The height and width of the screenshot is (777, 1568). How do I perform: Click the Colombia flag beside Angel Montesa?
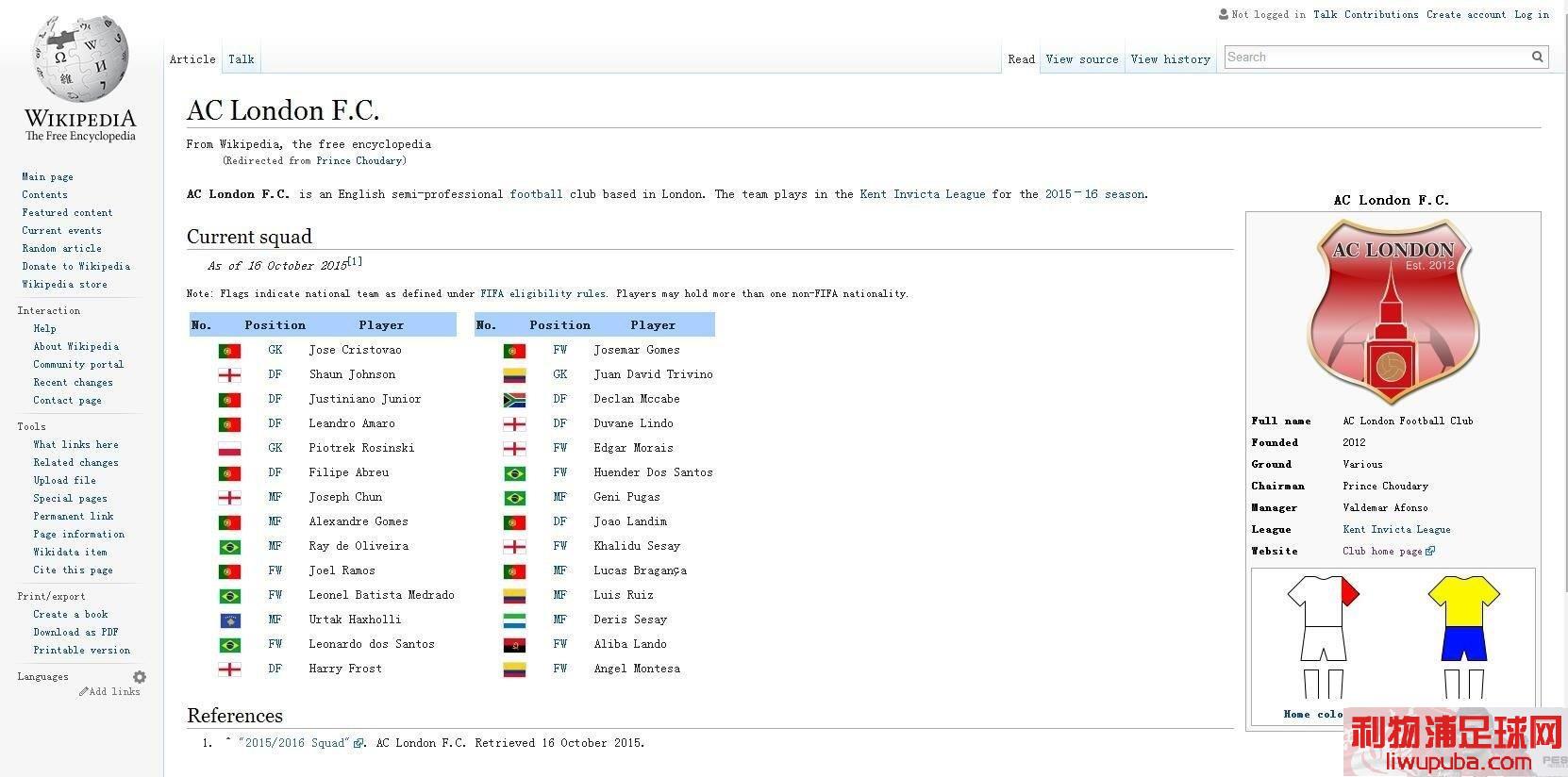pyautogui.click(x=514, y=670)
